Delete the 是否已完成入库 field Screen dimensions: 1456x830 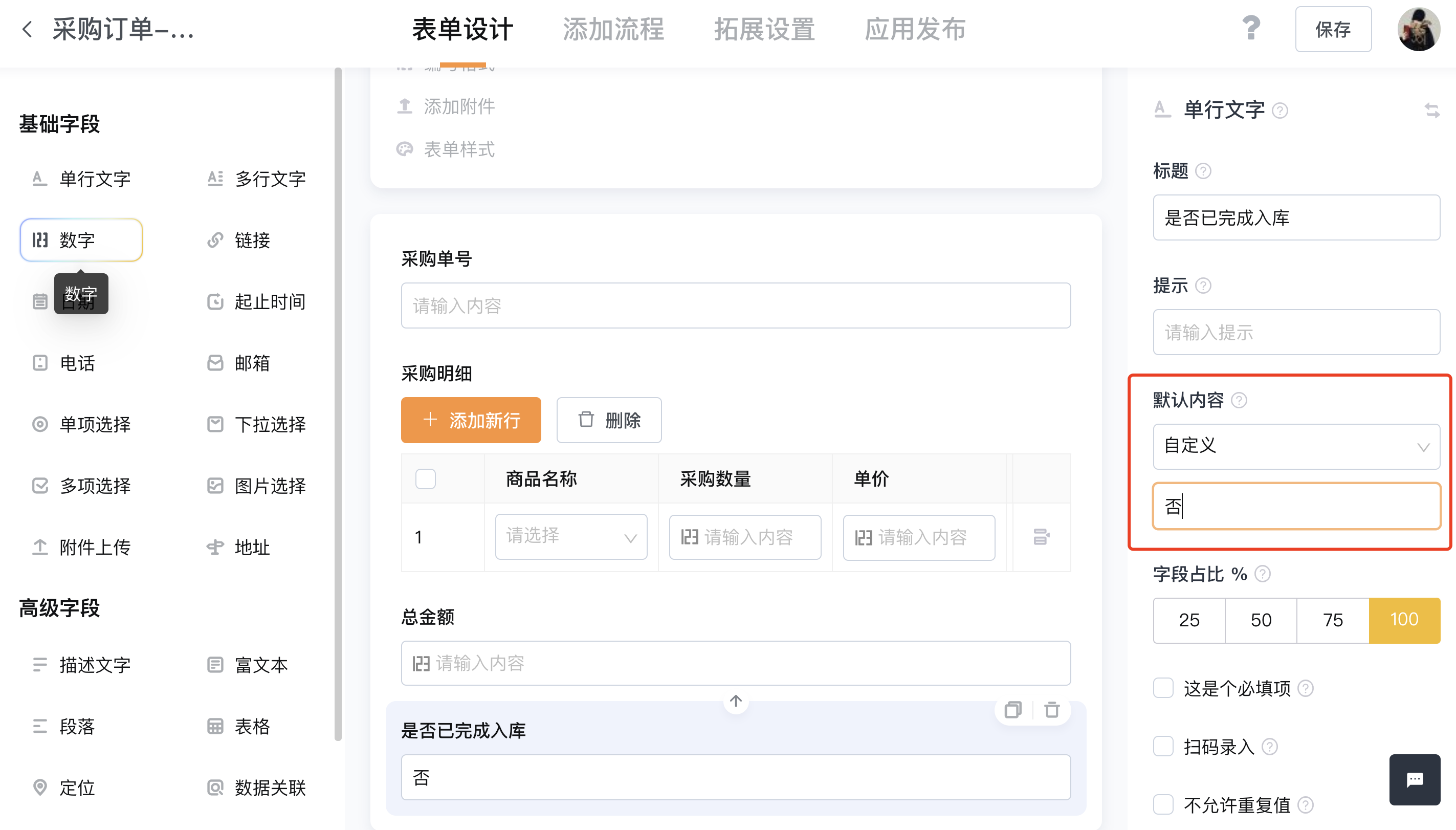point(1052,710)
